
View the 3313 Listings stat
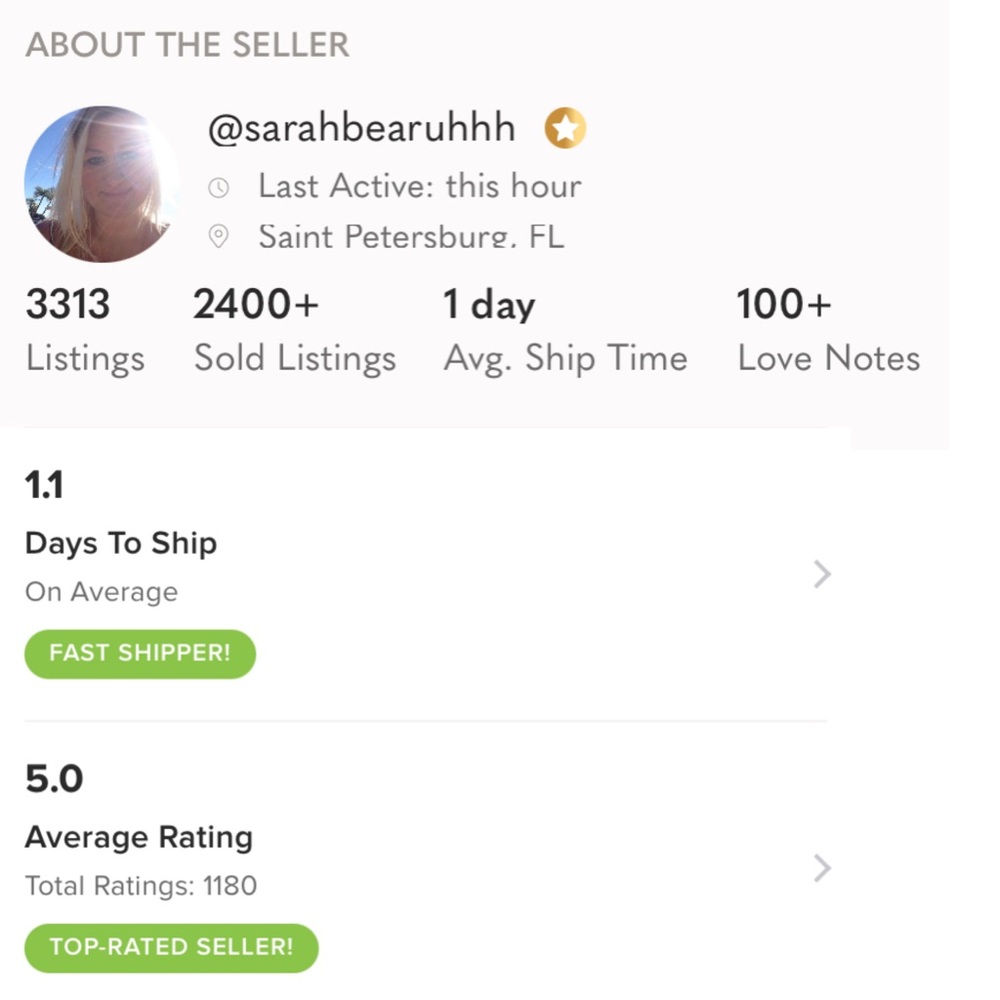[x=85, y=330]
